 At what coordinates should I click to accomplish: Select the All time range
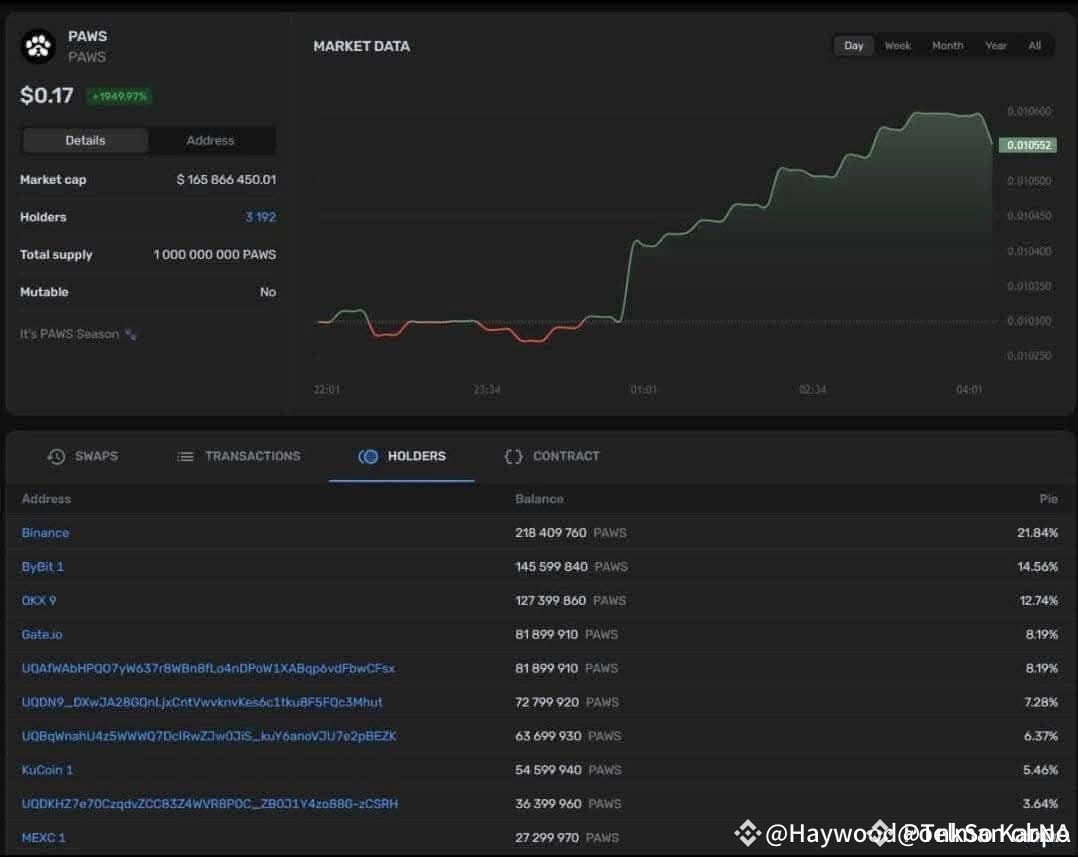(1035, 45)
